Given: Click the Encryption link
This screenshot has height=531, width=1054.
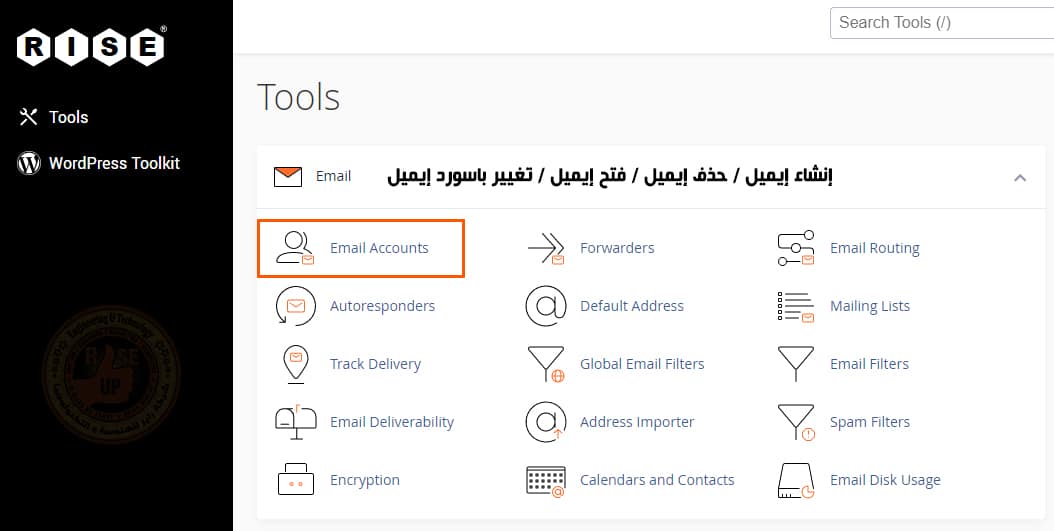Looking at the screenshot, I should coord(365,480).
